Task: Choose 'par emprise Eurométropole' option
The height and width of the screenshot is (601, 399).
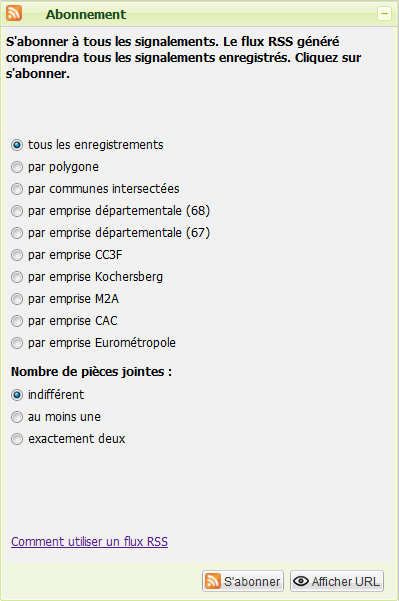Action: [17, 343]
